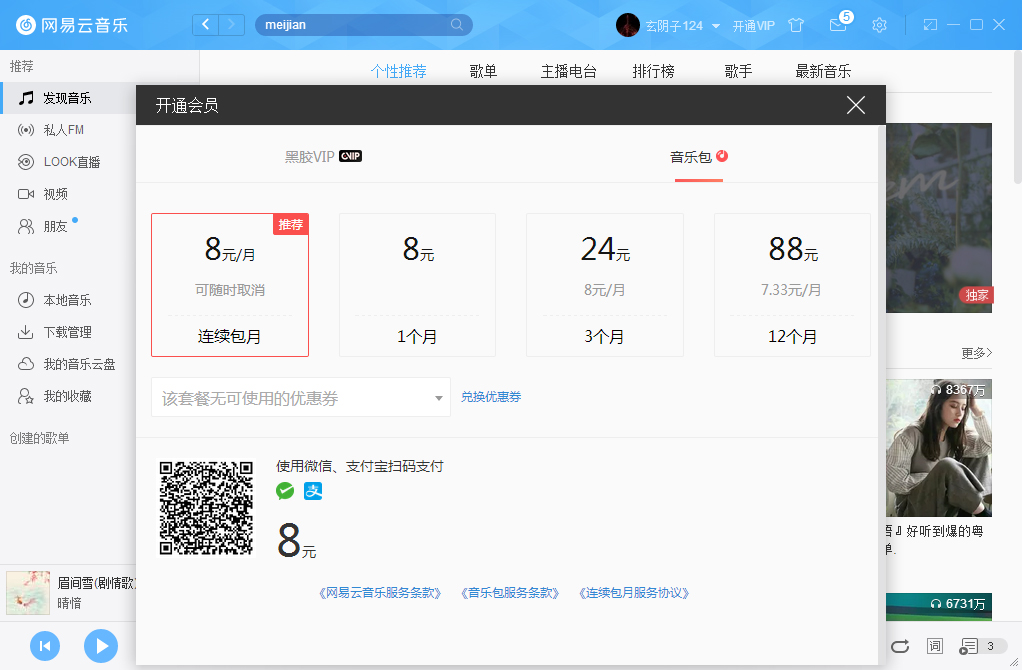
Task: Select WeChat as the payment method
Action: point(284,491)
